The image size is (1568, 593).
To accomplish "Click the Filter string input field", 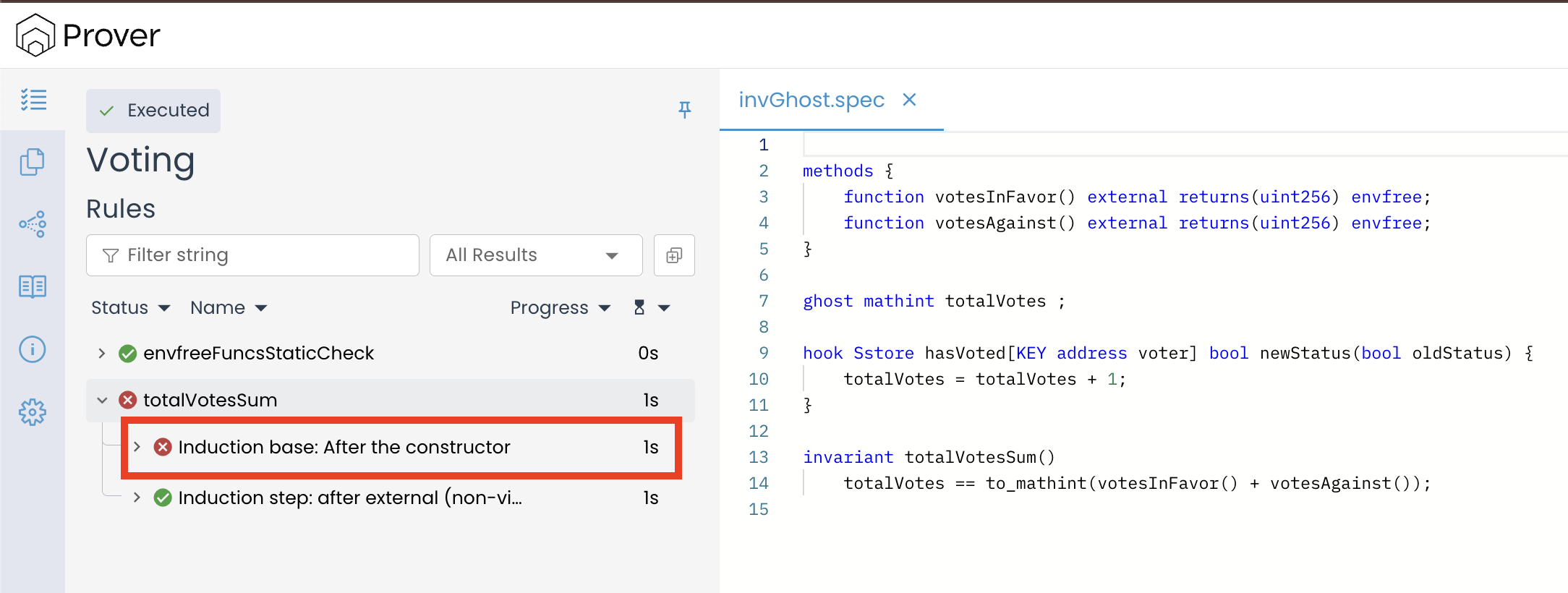I will coord(253,255).
